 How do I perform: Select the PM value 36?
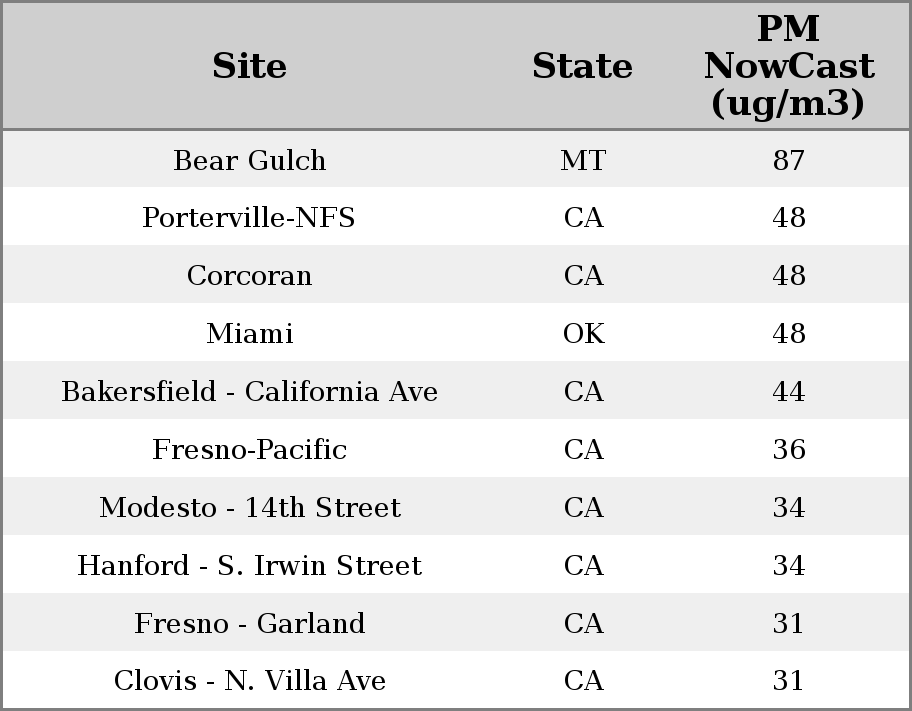coord(788,450)
